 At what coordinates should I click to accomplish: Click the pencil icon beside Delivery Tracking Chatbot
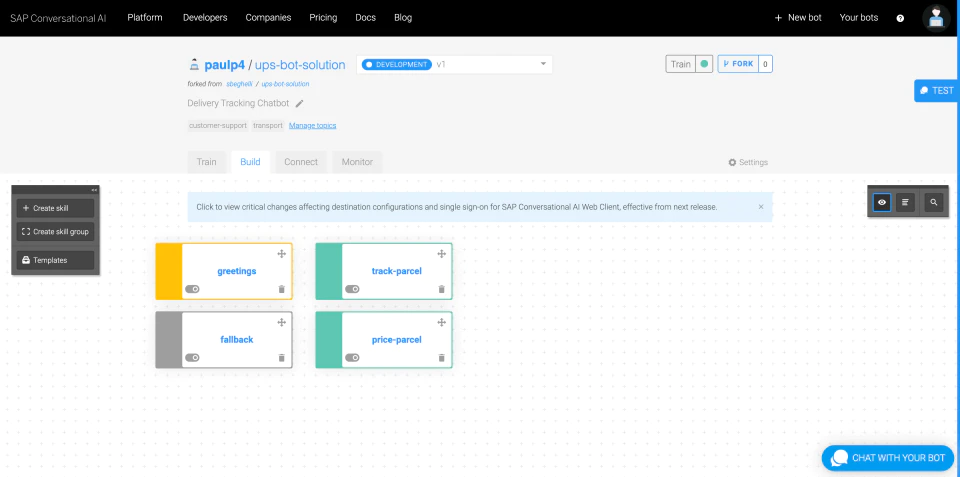(x=299, y=103)
